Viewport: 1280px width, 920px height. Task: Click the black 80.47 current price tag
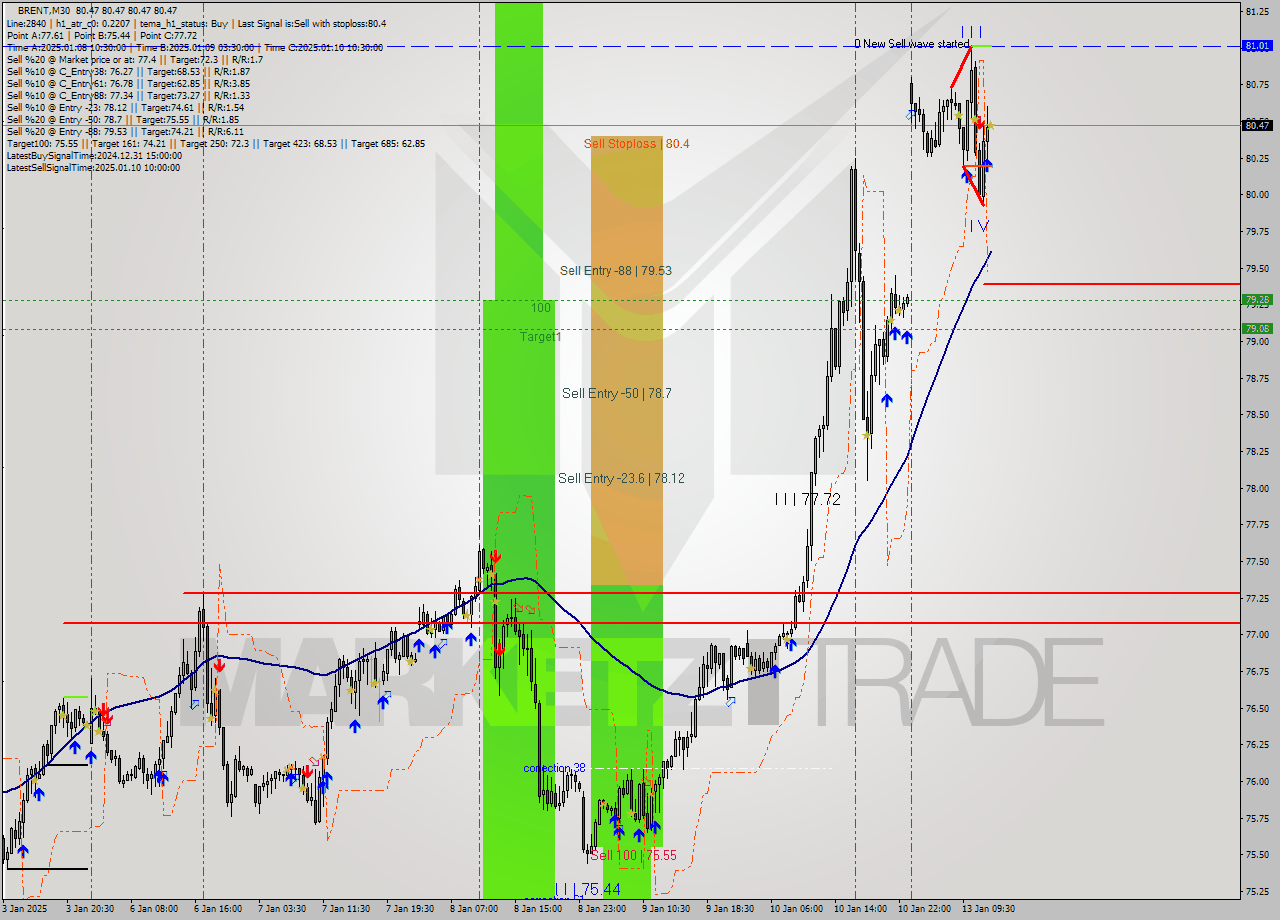tap(1256, 125)
